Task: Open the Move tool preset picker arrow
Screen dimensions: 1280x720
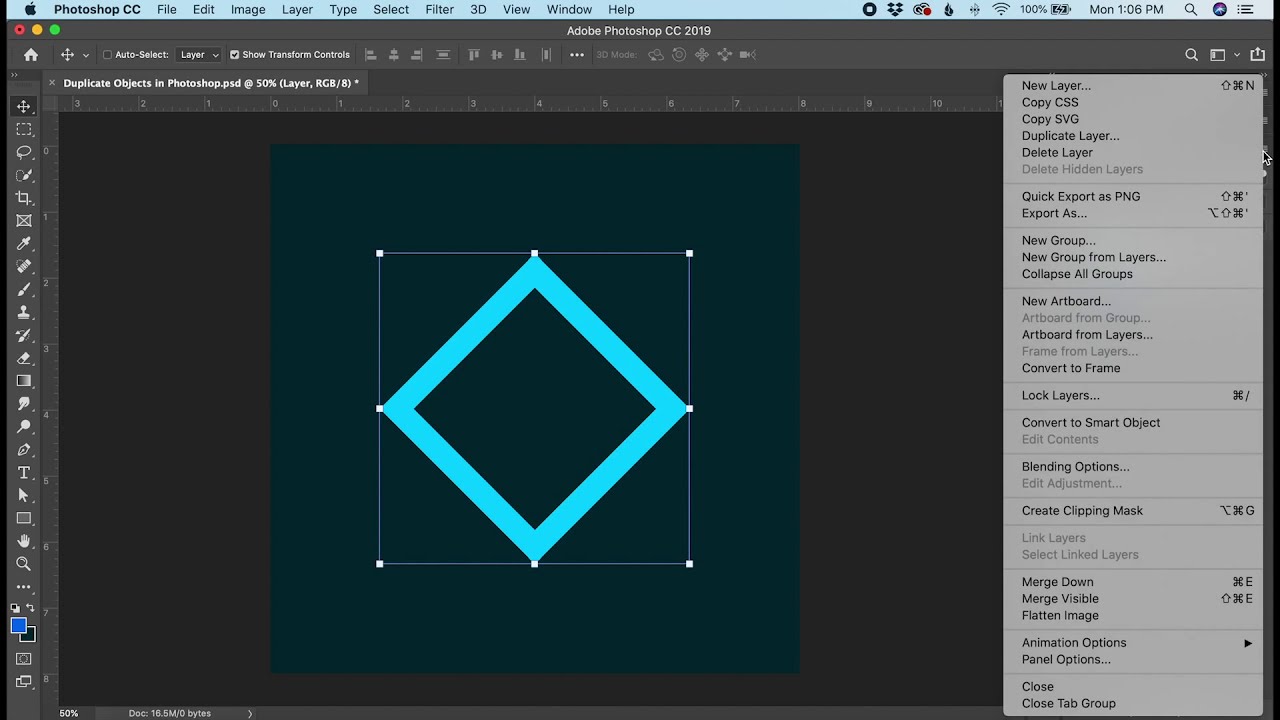Action: (86, 55)
